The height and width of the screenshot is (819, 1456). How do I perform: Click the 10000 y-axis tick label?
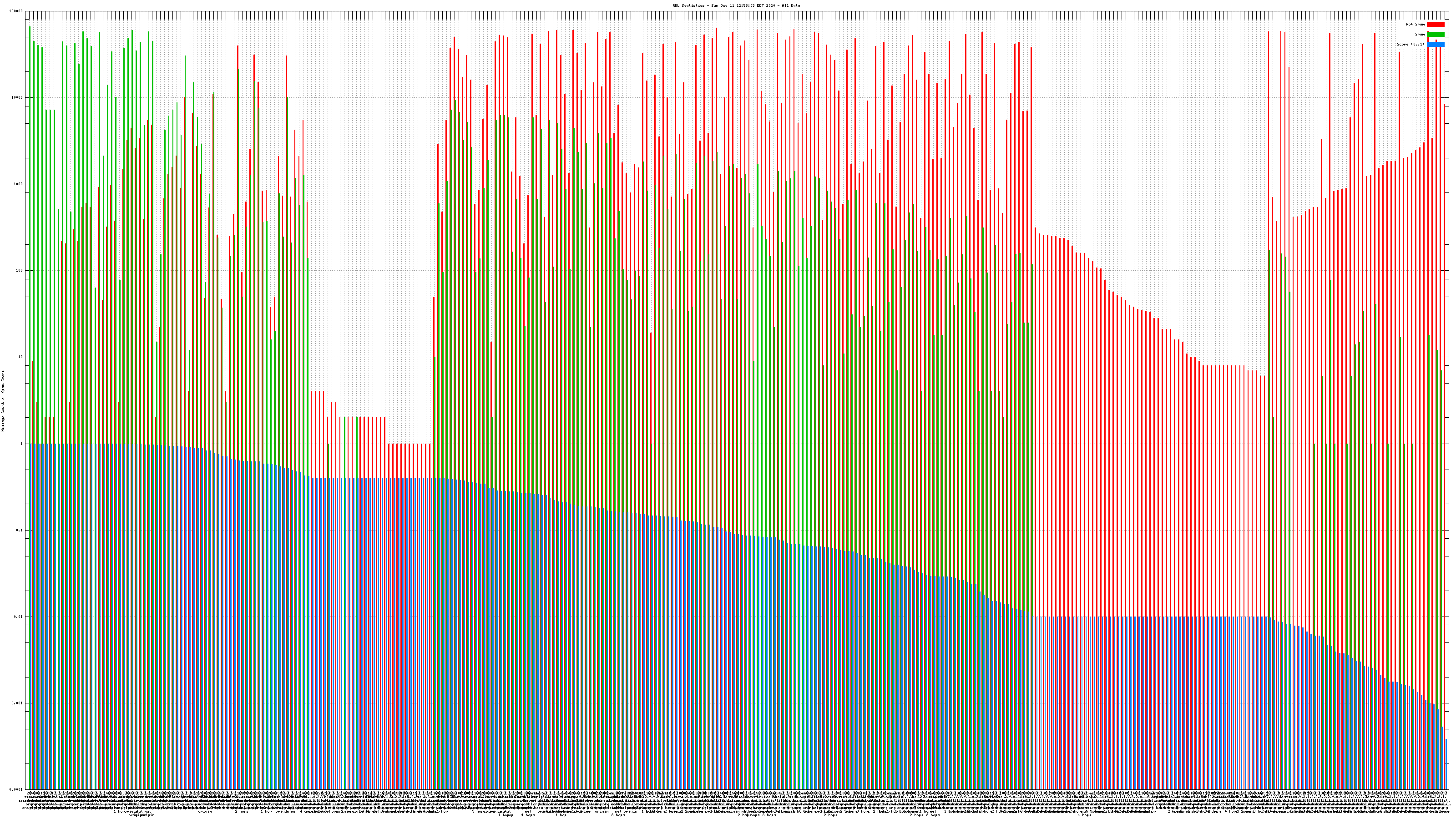(x=18, y=98)
